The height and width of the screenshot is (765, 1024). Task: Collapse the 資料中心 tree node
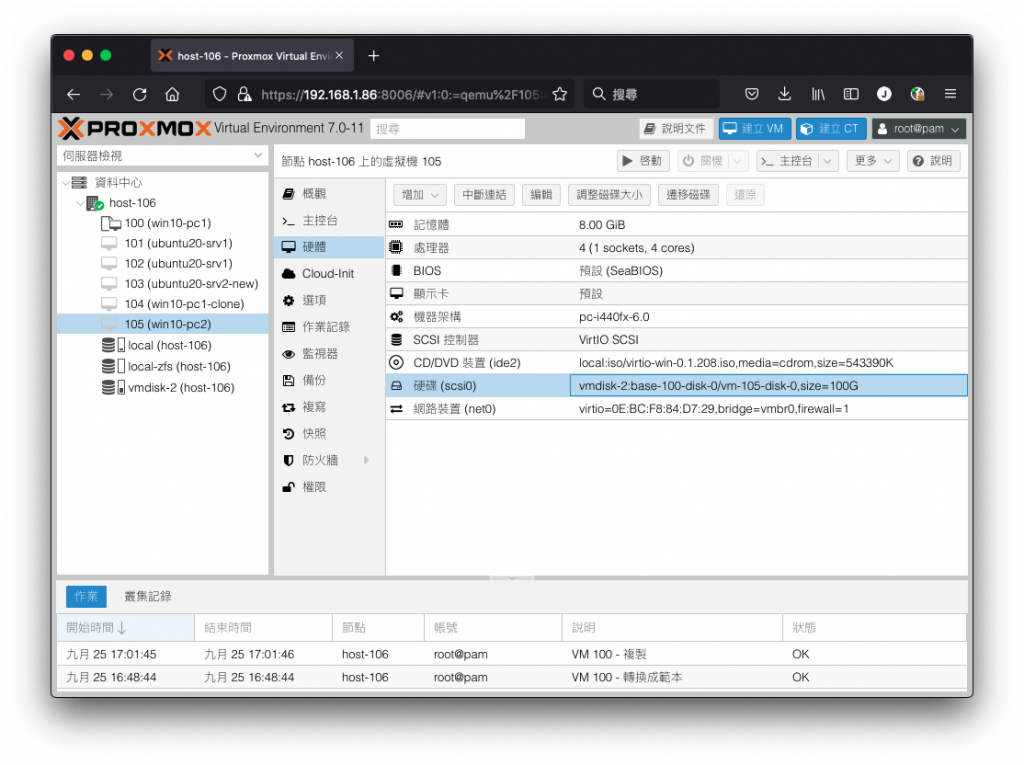pyautogui.click(x=65, y=182)
